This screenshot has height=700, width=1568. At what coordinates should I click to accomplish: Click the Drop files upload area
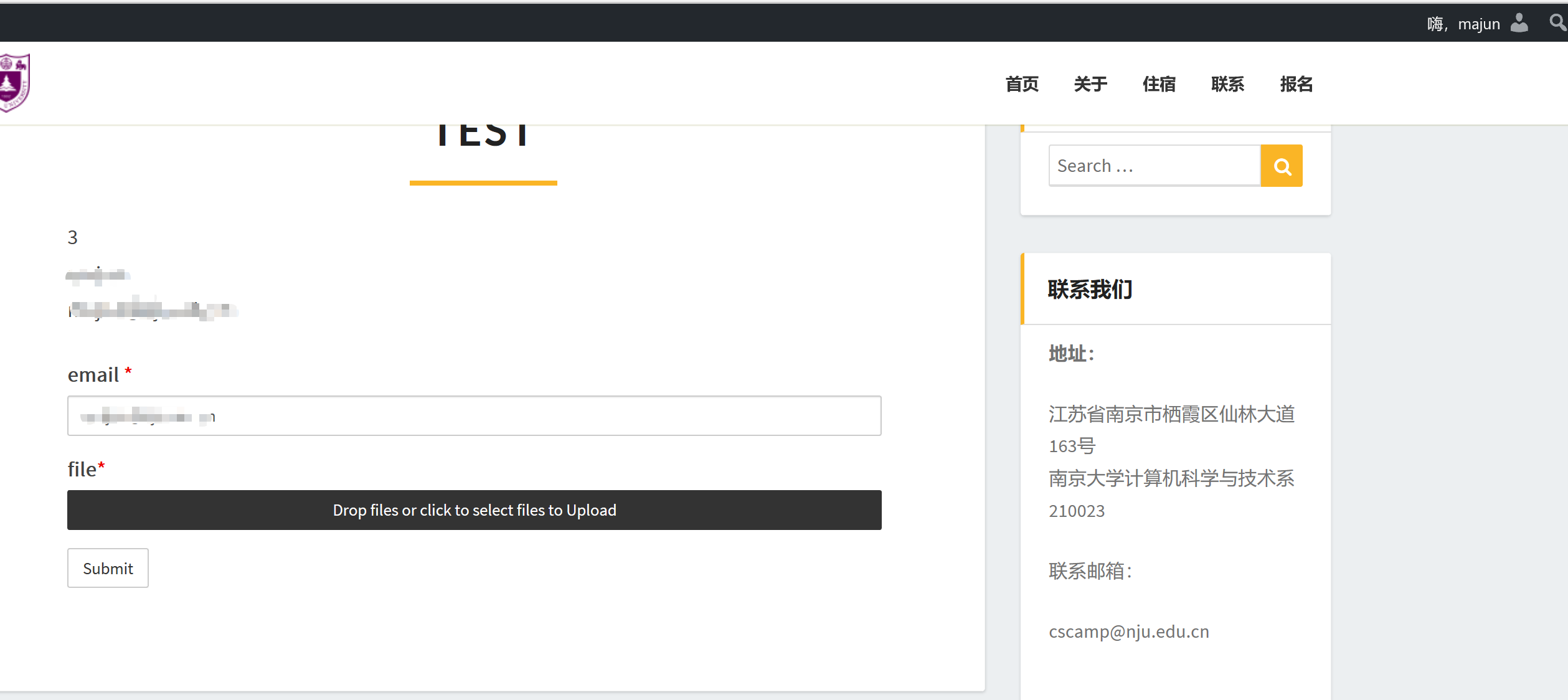click(475, 510)
